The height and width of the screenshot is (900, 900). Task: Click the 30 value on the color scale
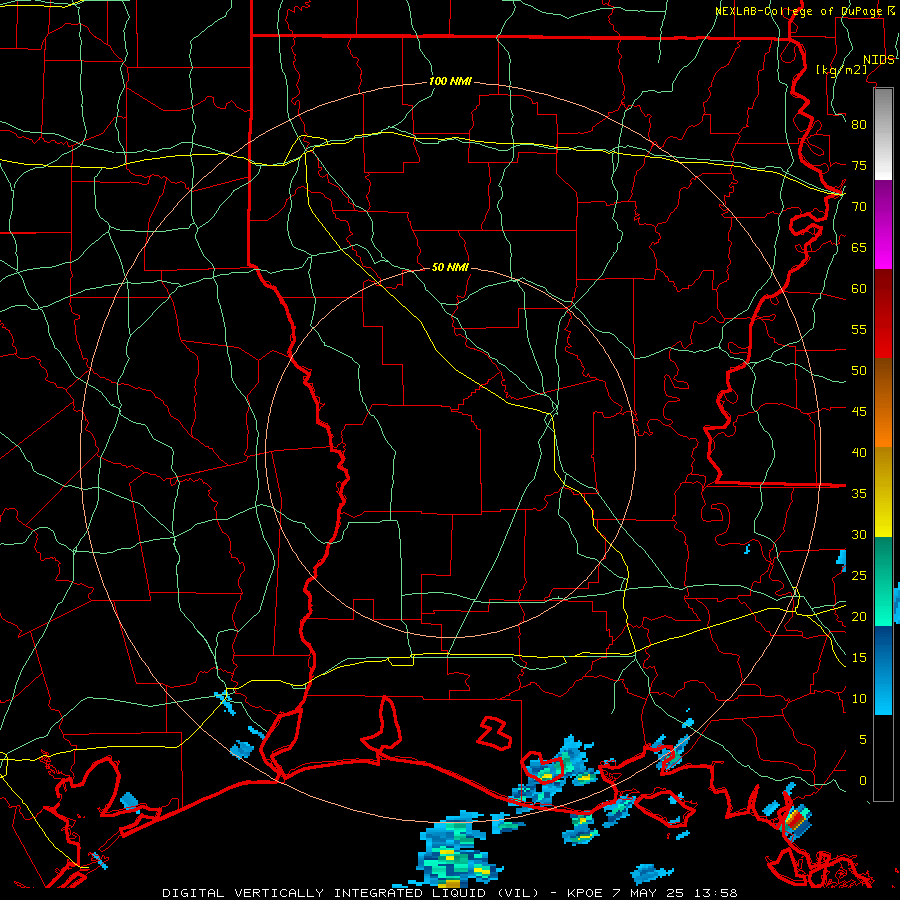pos(859,534)
